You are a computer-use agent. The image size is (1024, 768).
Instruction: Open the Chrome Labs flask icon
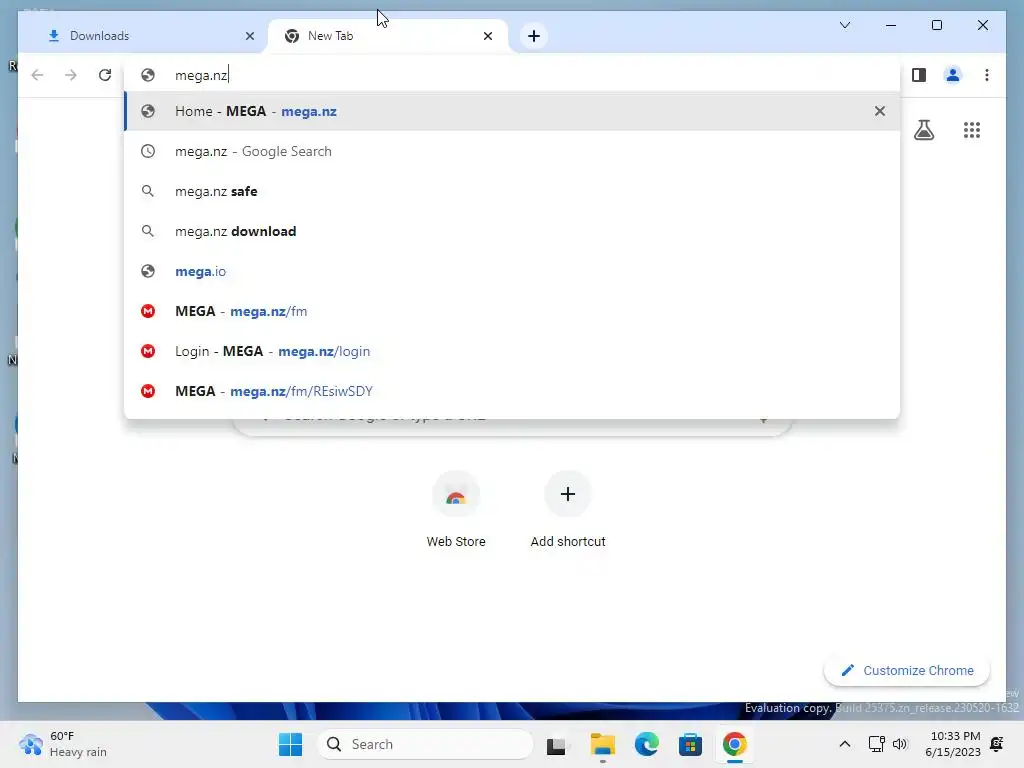[923, 130]
